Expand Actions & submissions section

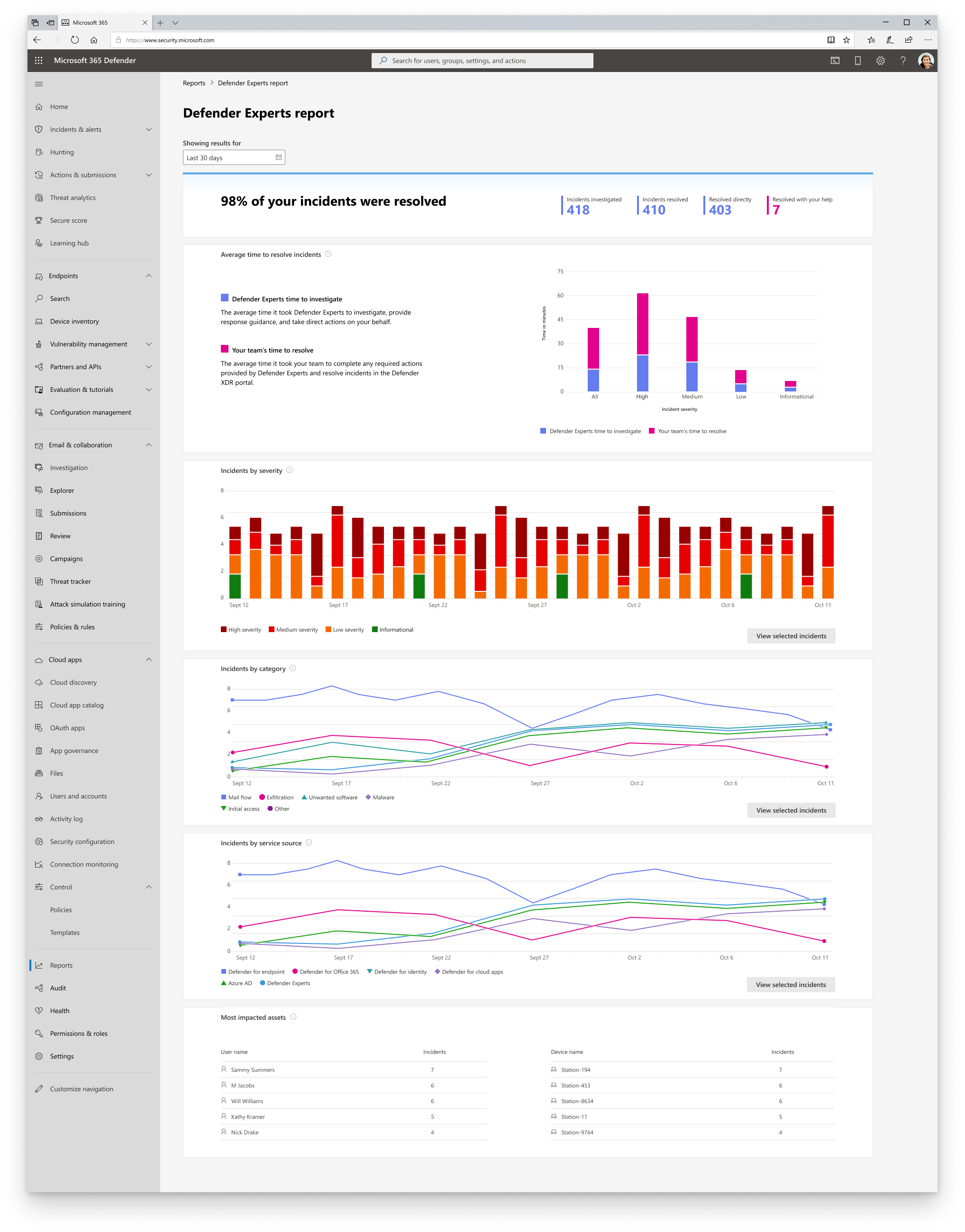[149, 175]
